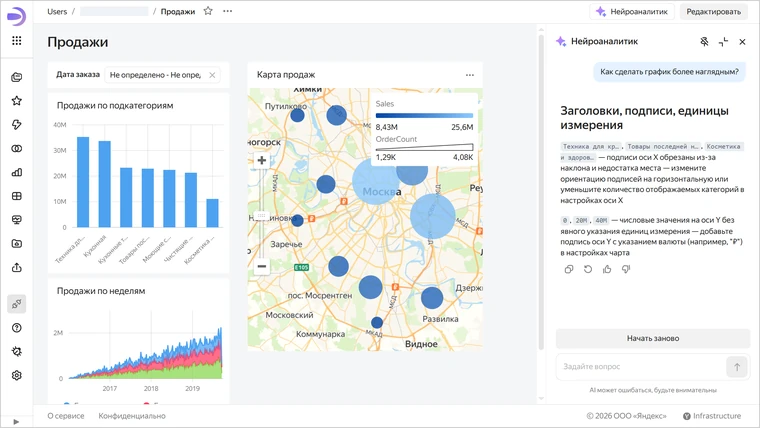Click the highlighted satellite icon in sidebar

(16, 304)
